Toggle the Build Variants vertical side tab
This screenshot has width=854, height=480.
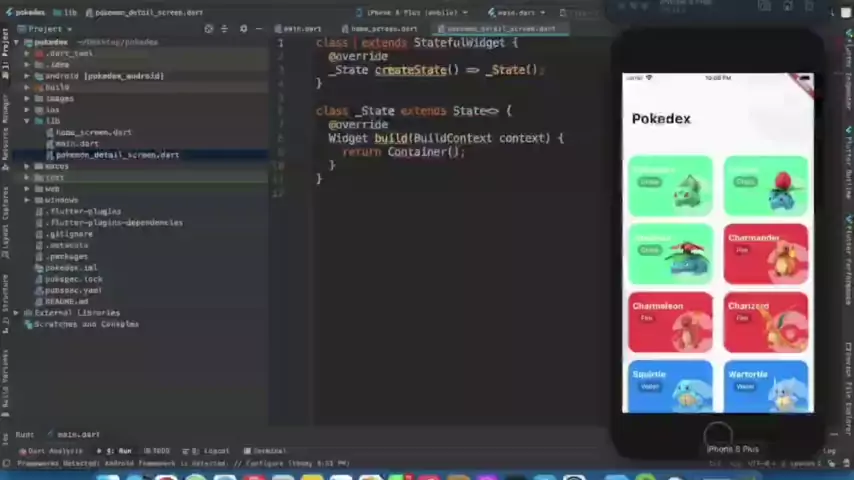[5, 384]
